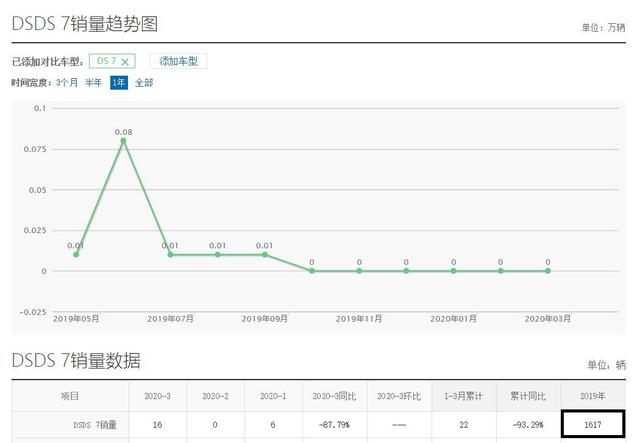Click the 2020-3 value 16 cell
This screenshot has height=443, width=640.
click(158, 425)
